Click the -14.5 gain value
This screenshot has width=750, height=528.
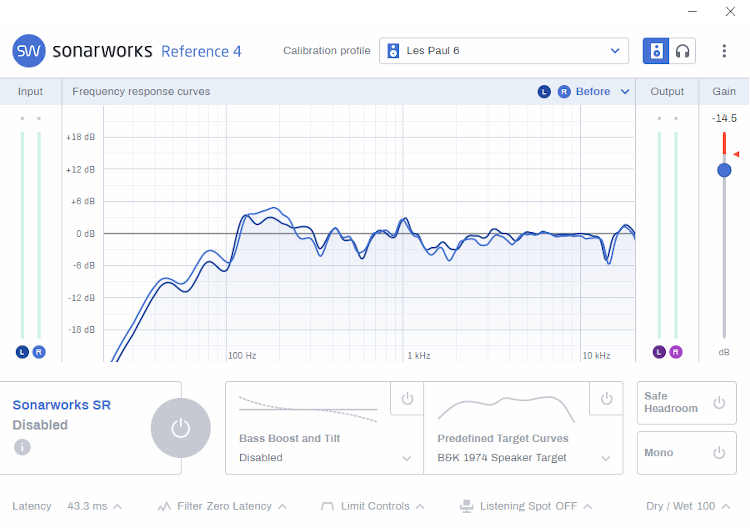pyautogui.click(x=724, y=118)
